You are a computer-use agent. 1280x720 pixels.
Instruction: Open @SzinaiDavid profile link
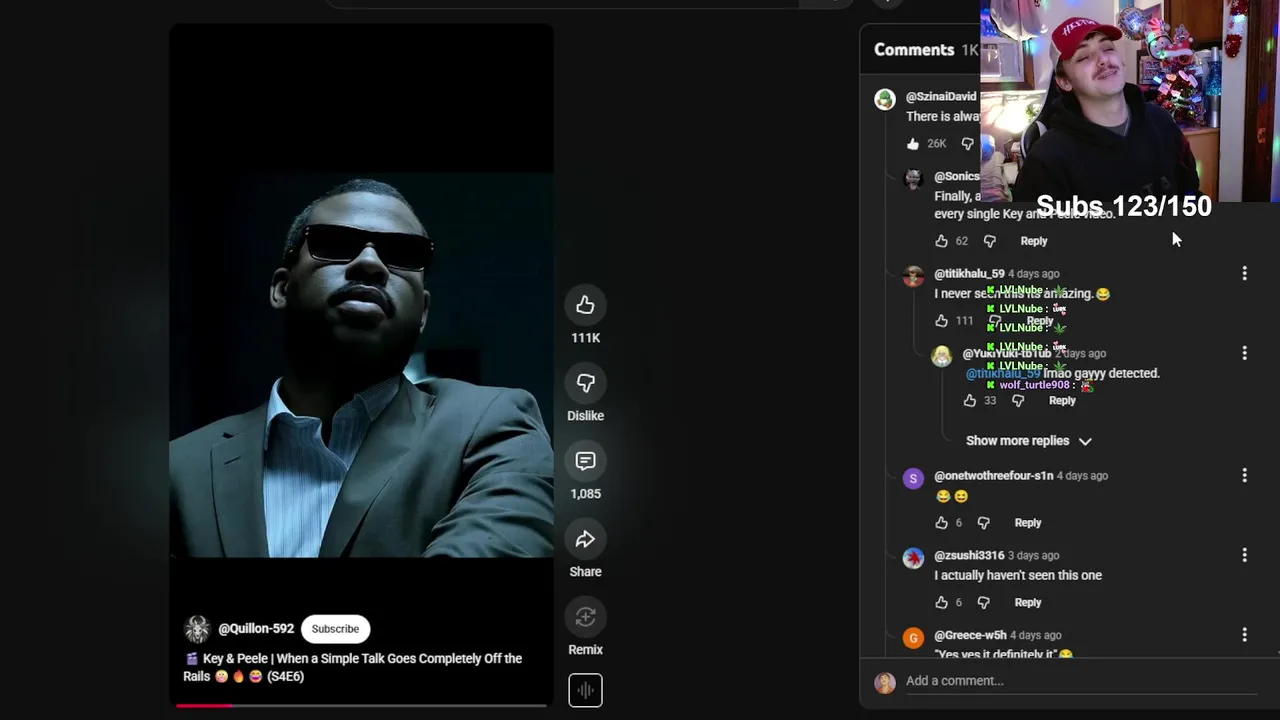pyautogui.click(x=941, y=97)
